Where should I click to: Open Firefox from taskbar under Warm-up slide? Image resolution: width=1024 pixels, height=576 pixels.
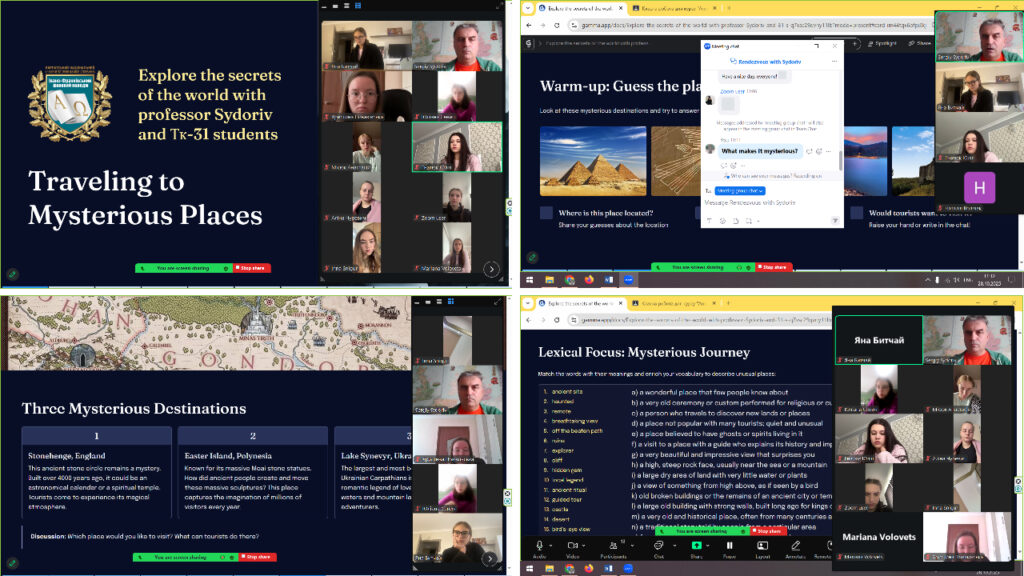pyautogui.click(x=590, y=280)
